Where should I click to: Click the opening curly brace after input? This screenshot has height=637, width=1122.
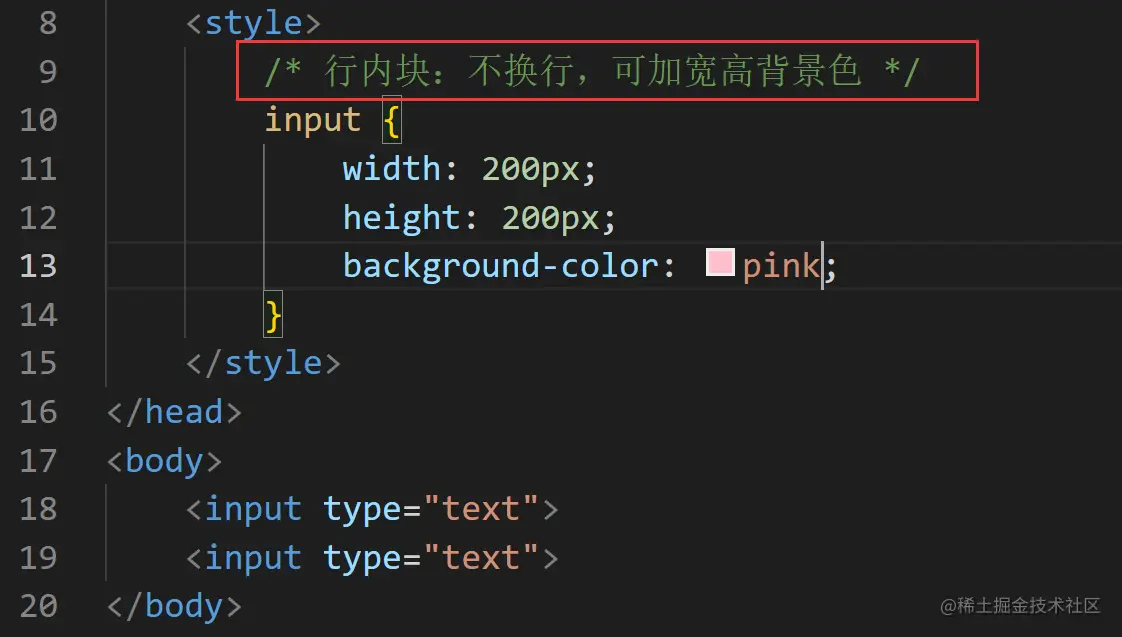[391, 120]
